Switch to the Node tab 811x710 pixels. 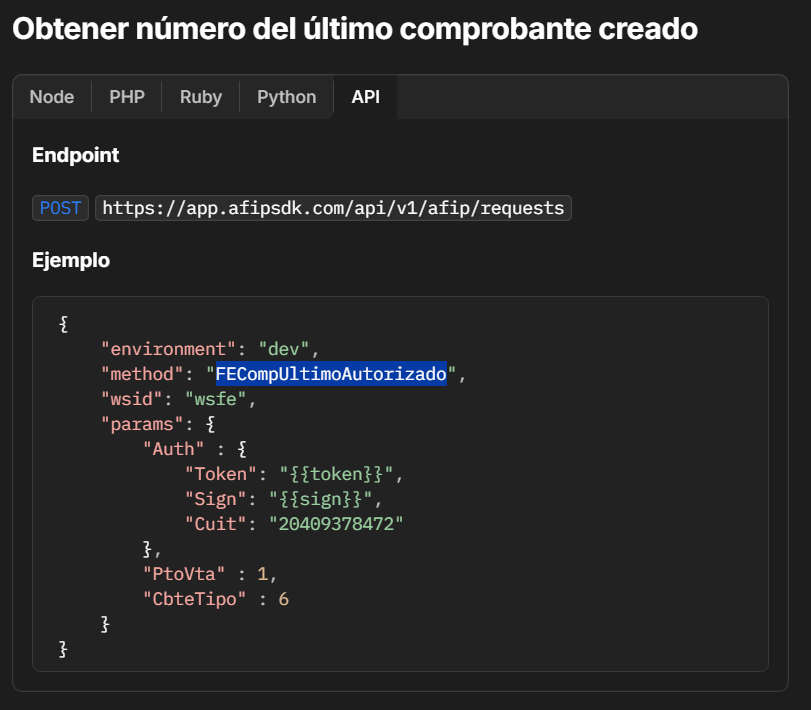[x=52, y=97]
